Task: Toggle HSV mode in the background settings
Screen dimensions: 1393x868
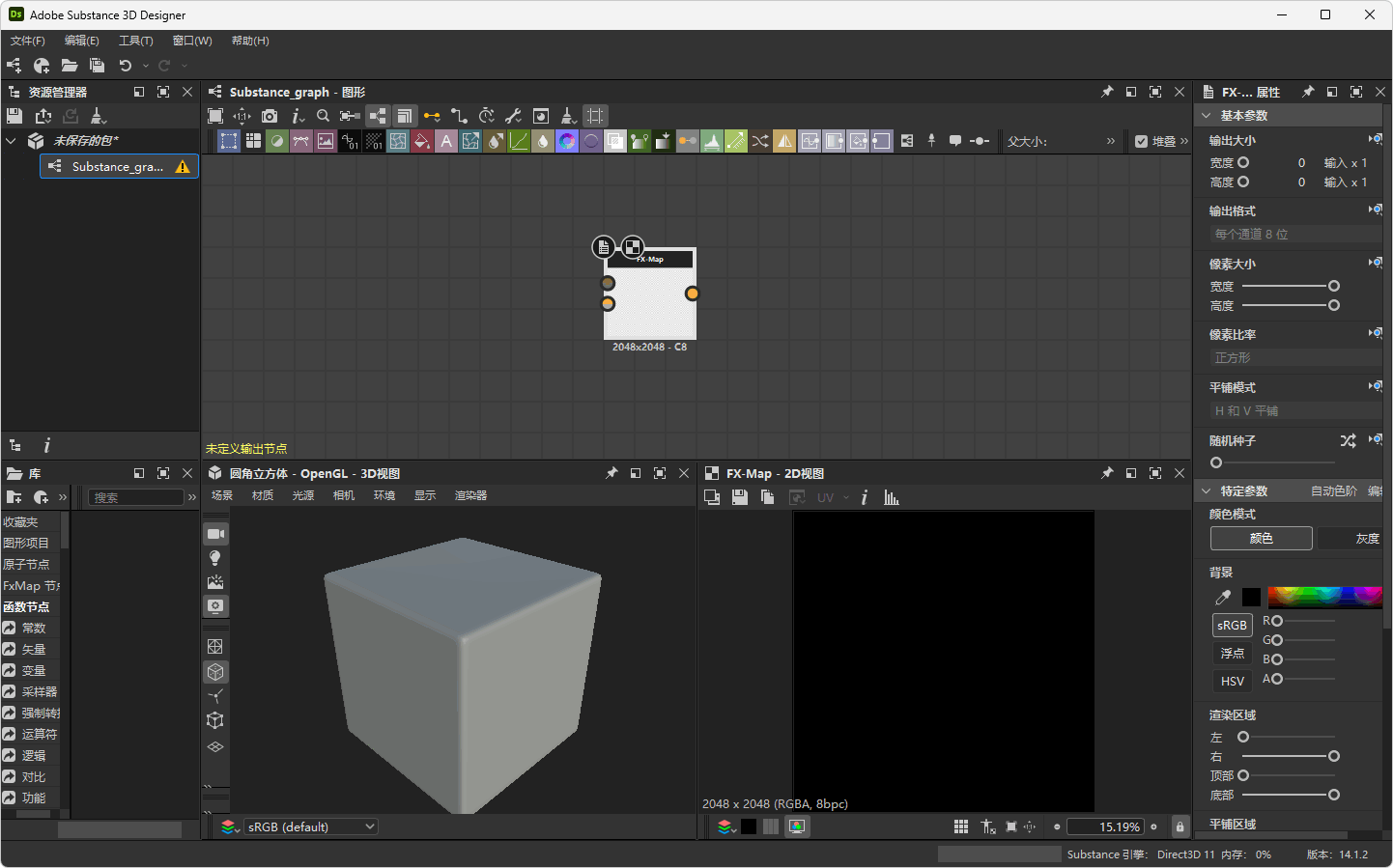Action: click(x=1232, y=681)
